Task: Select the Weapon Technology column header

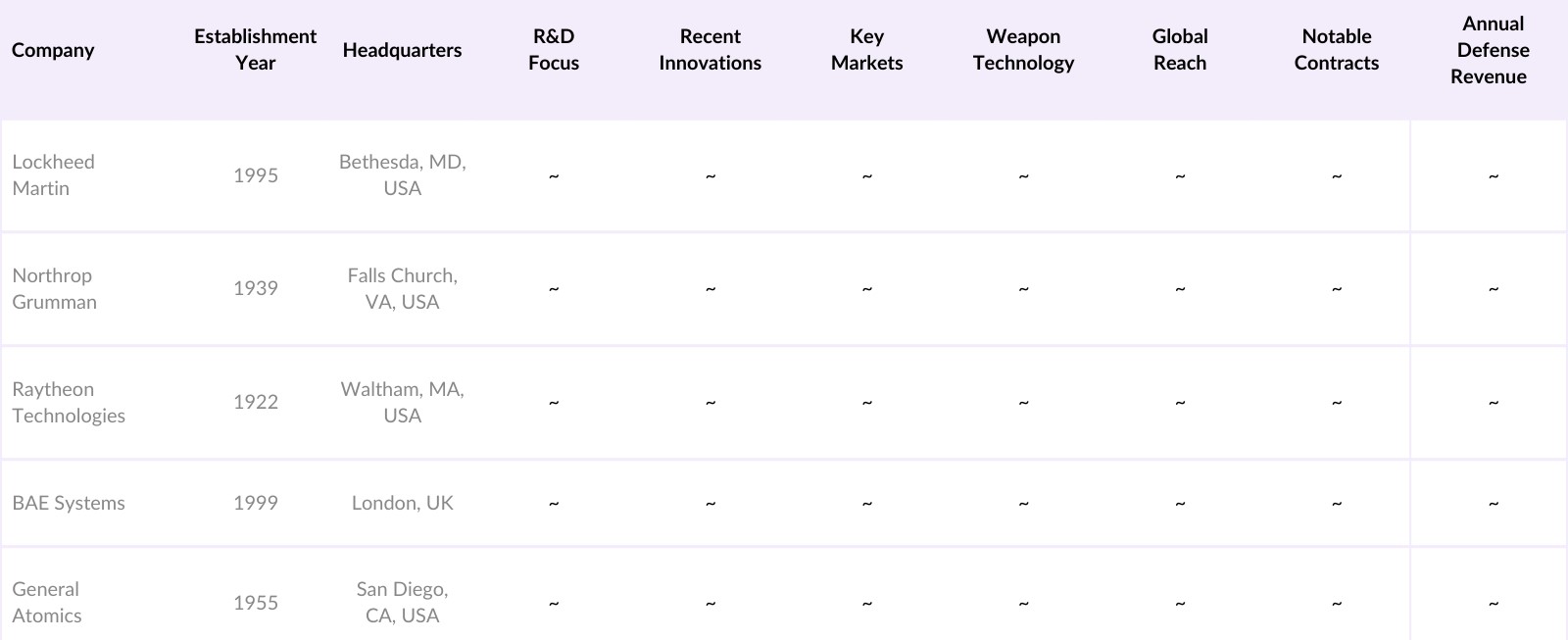Action: coord(1023,50)
